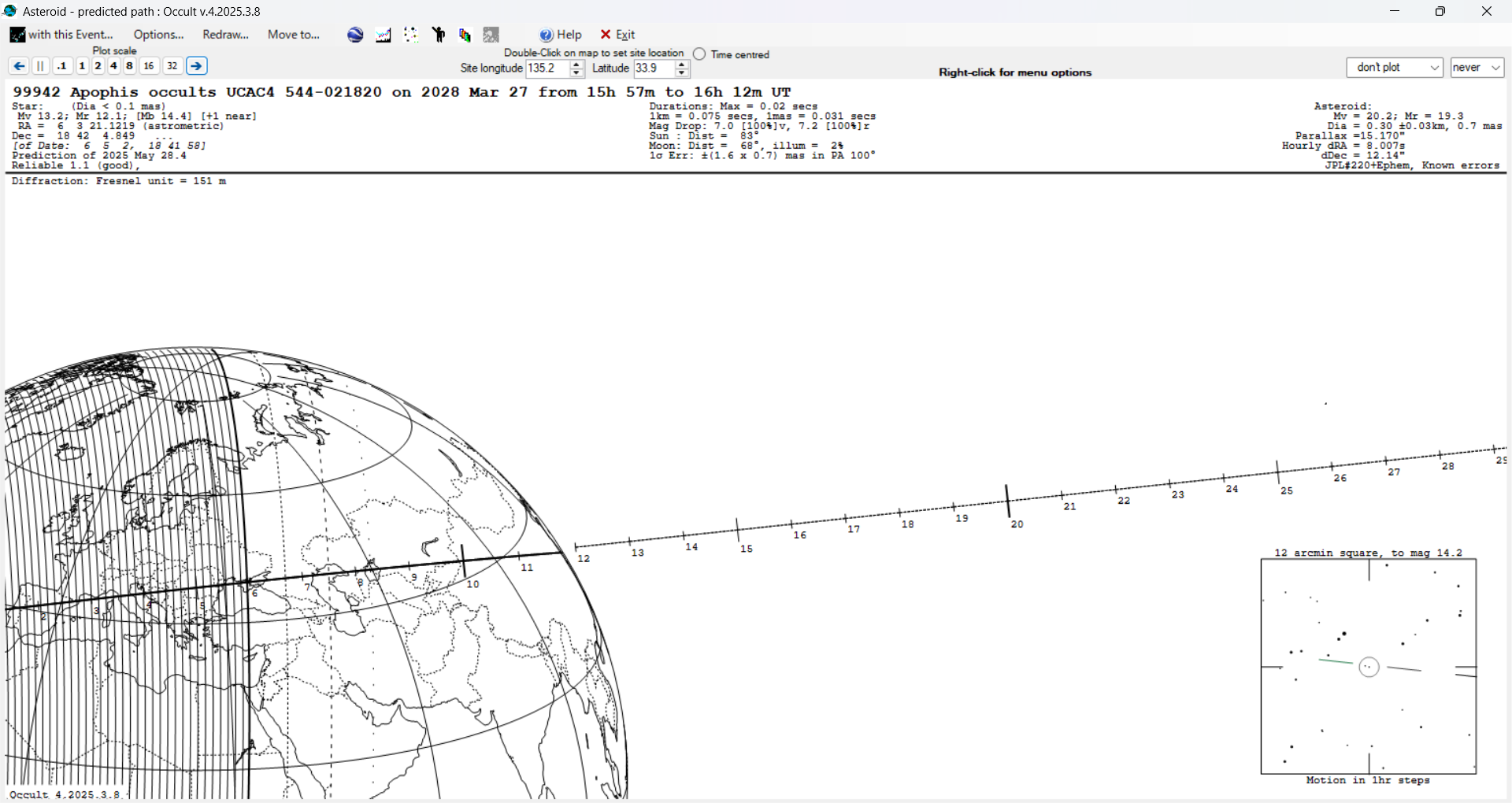
Task: Set plot scale to .1
Action: pos(62,66)
